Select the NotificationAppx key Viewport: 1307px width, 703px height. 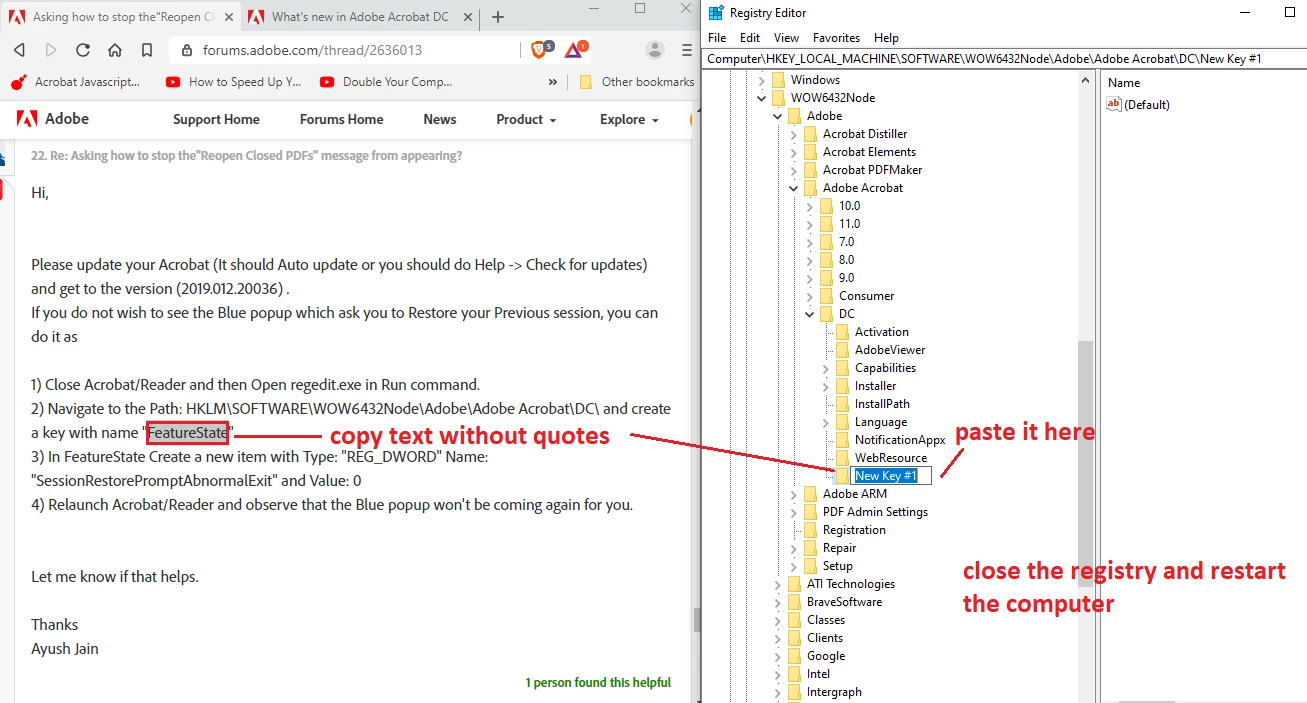point(900,440)
